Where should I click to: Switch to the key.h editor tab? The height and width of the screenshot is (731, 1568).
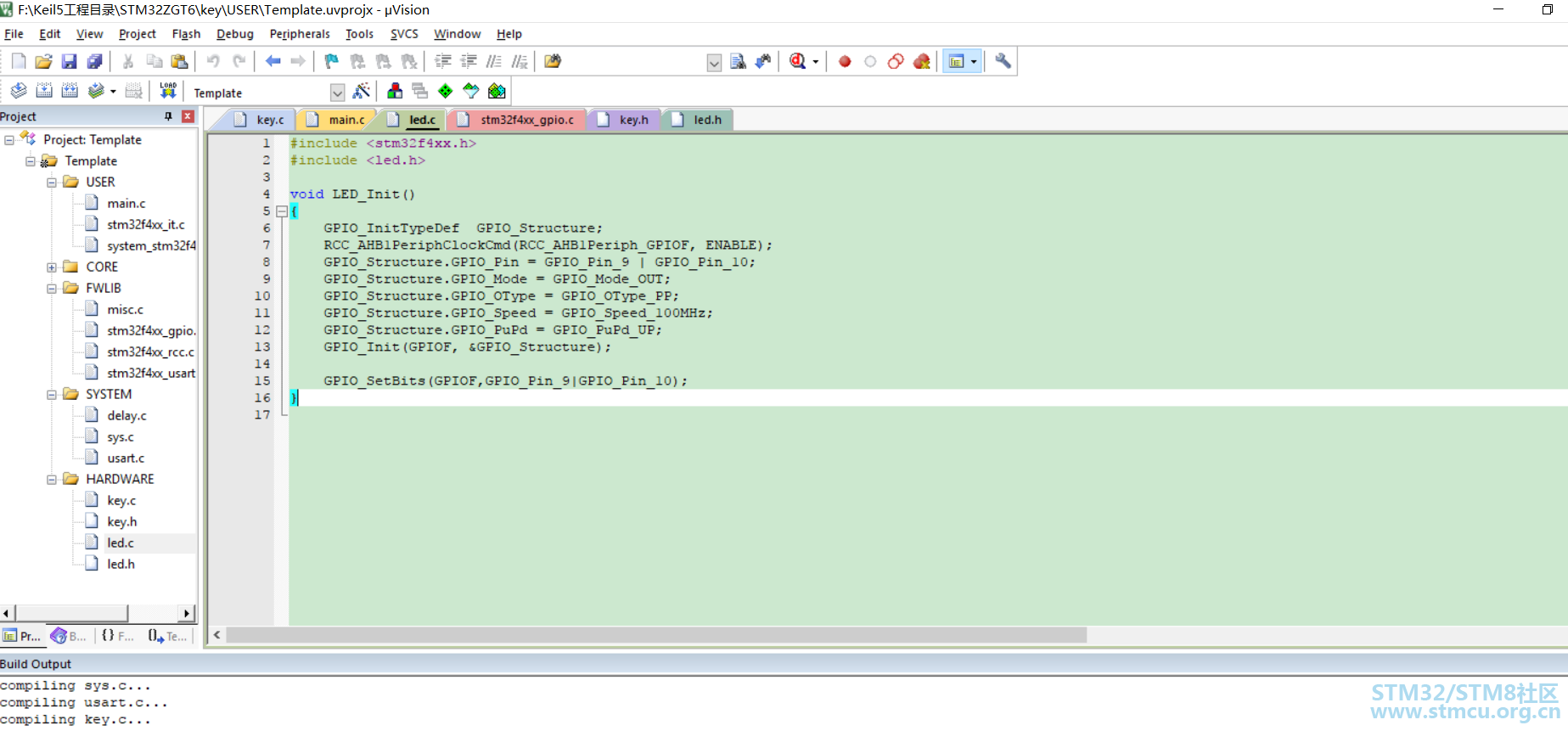[x=624, y=120]
